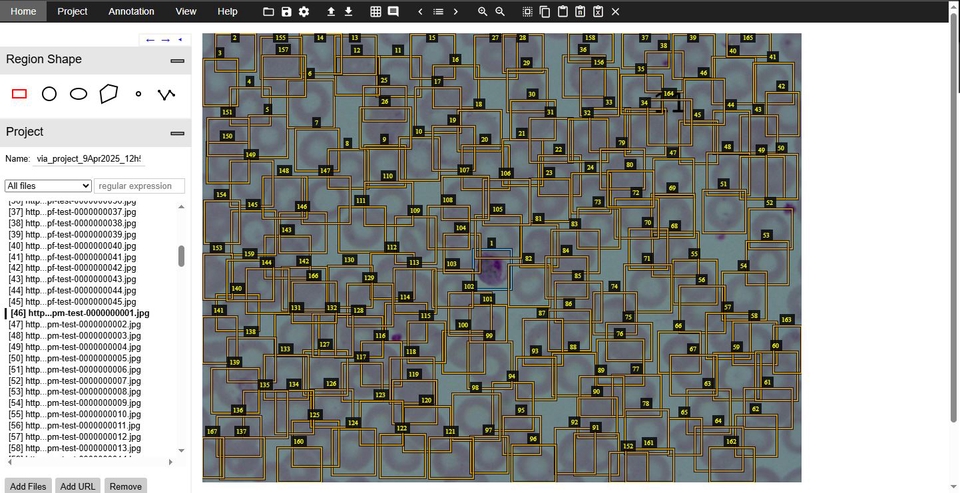Image resolution: width=960 pixels, height=493 pixels.
Task: Click the file list vertical scrollbar thumb
Action: click(181, 256)
